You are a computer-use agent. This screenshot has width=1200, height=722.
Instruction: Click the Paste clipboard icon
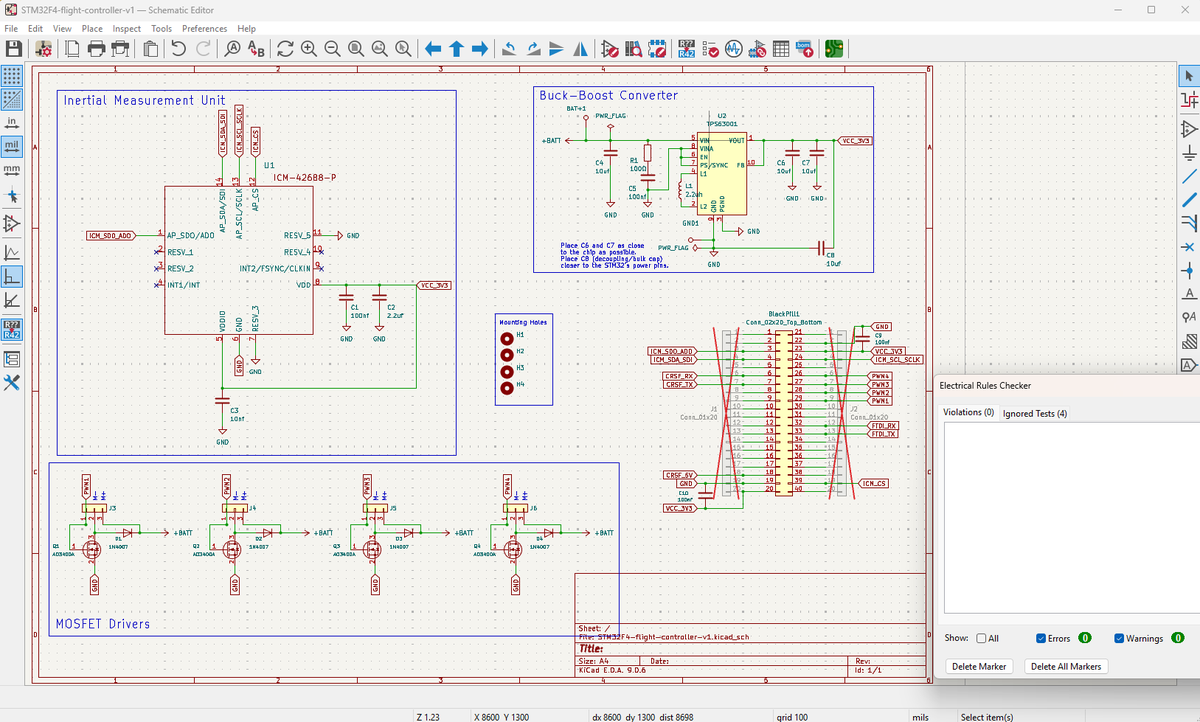coord(150,48)
